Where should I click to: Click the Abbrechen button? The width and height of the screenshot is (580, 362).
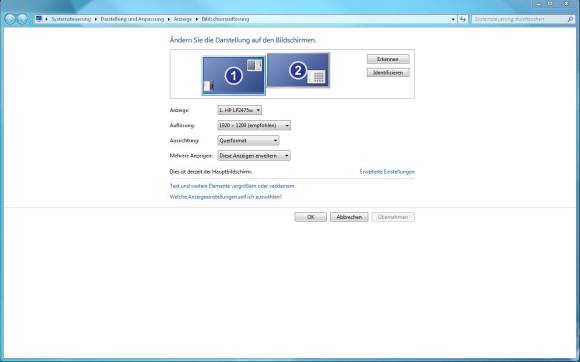tap(349, 217)
